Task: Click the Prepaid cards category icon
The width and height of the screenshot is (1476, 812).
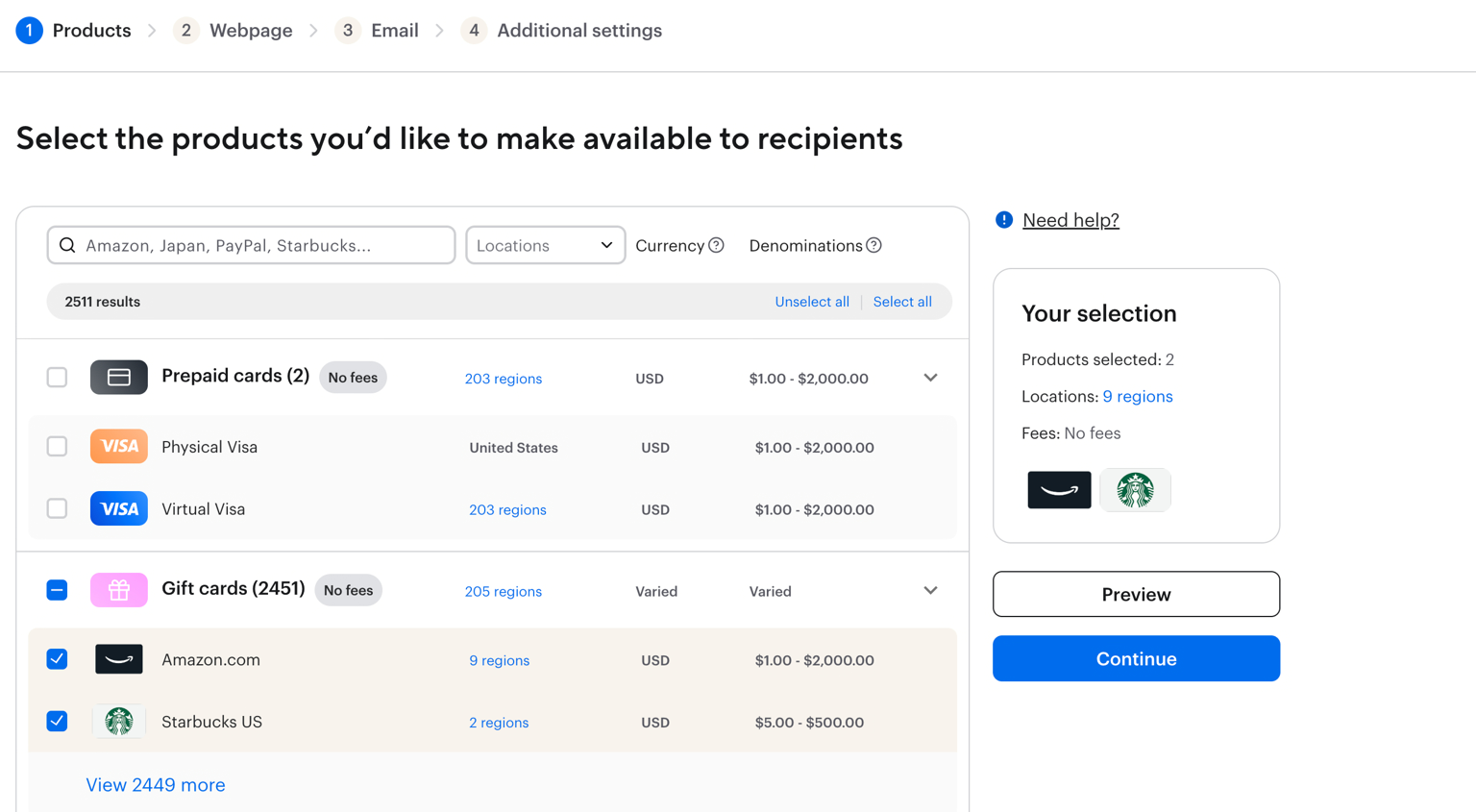Action: tap(119, 378)
